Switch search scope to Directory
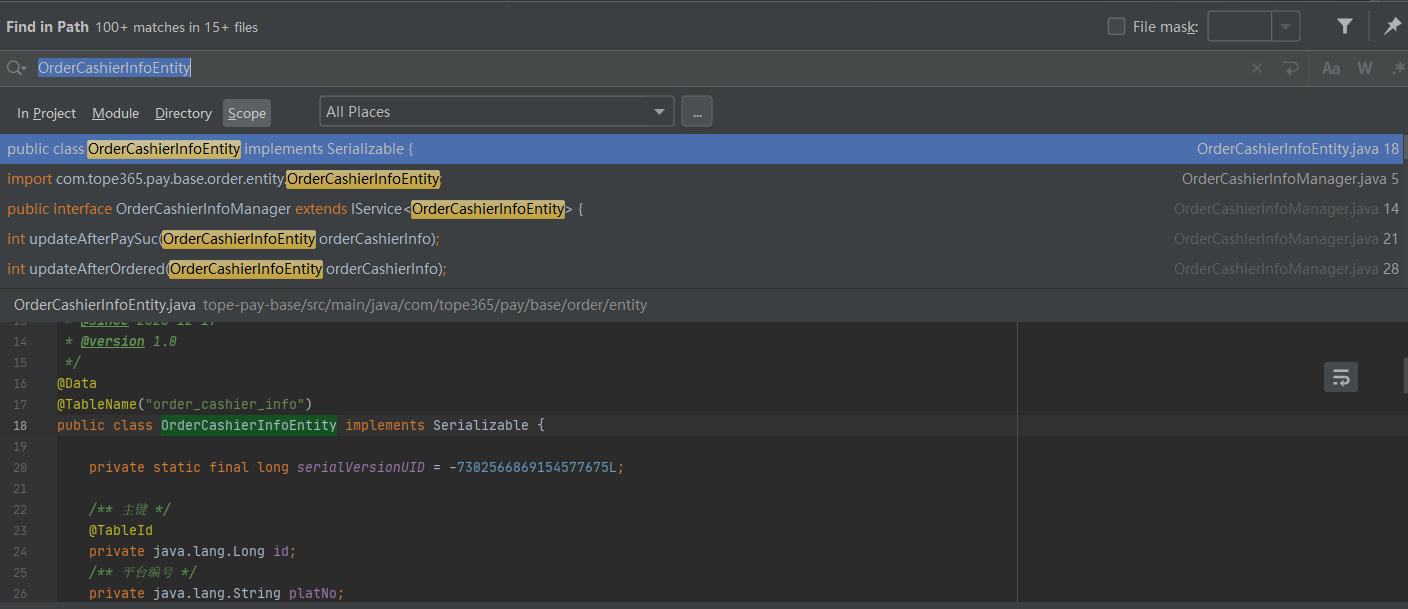Image resolution: width=1408 pixels, height=609 pixels. tap(183, 113)
